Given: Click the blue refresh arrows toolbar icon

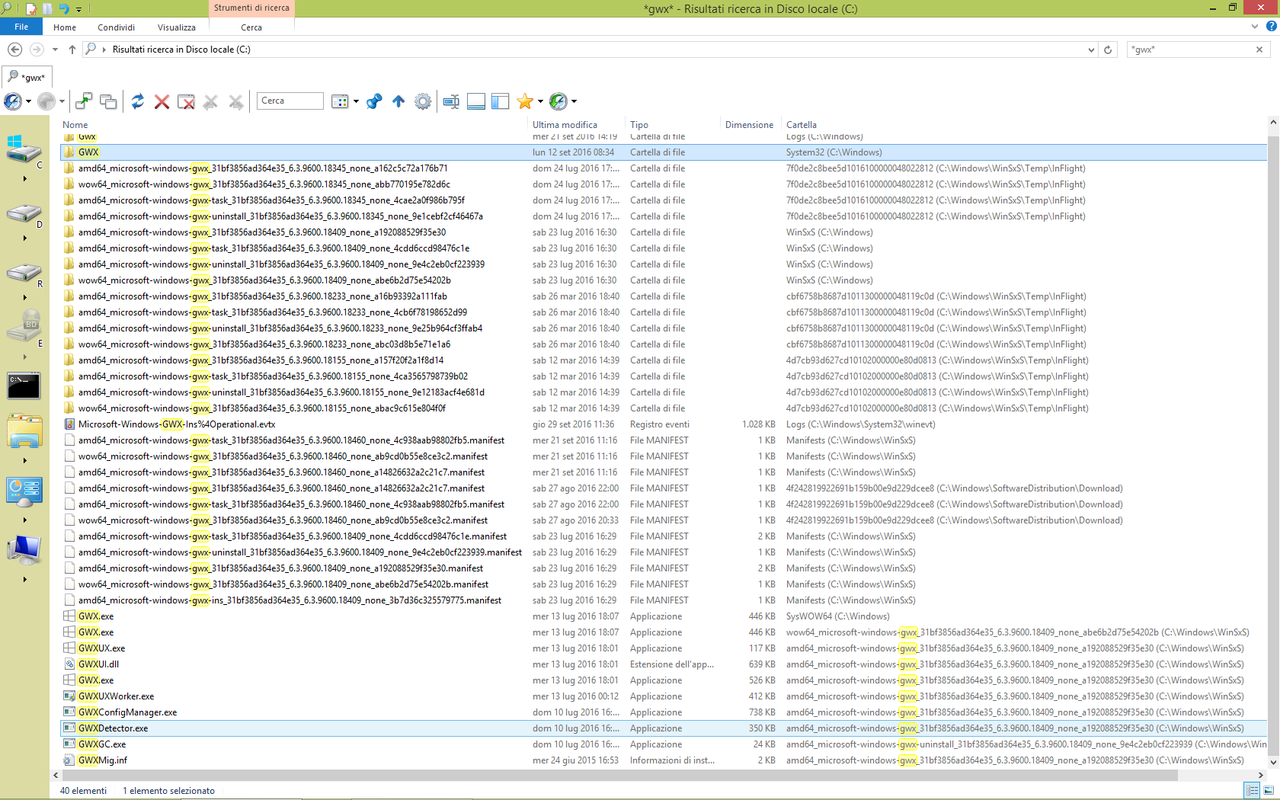Looking at the screenshot, I should click(137, 101).
